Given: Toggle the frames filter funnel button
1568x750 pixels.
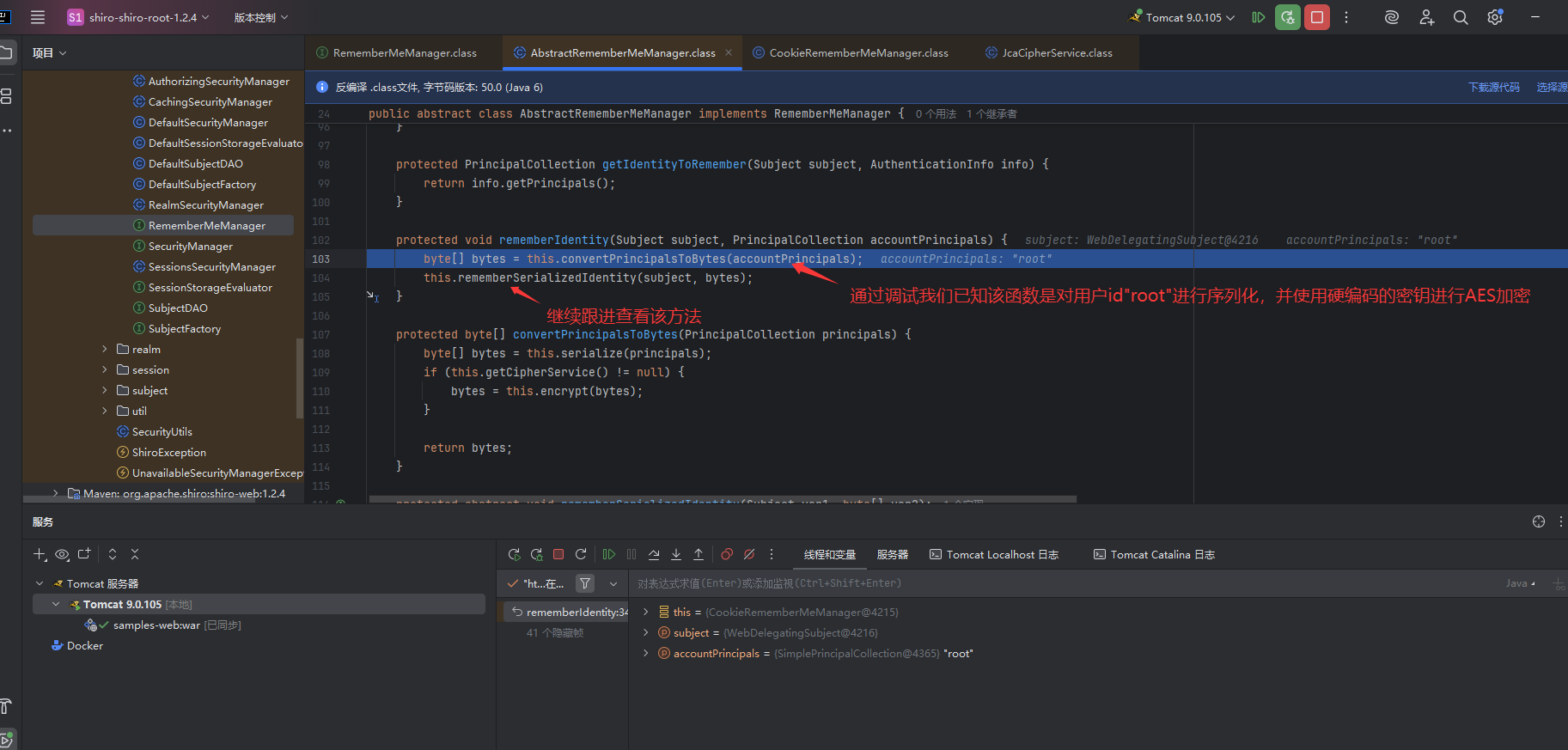Looking at the screenshot, I should (x=585, y=583).
